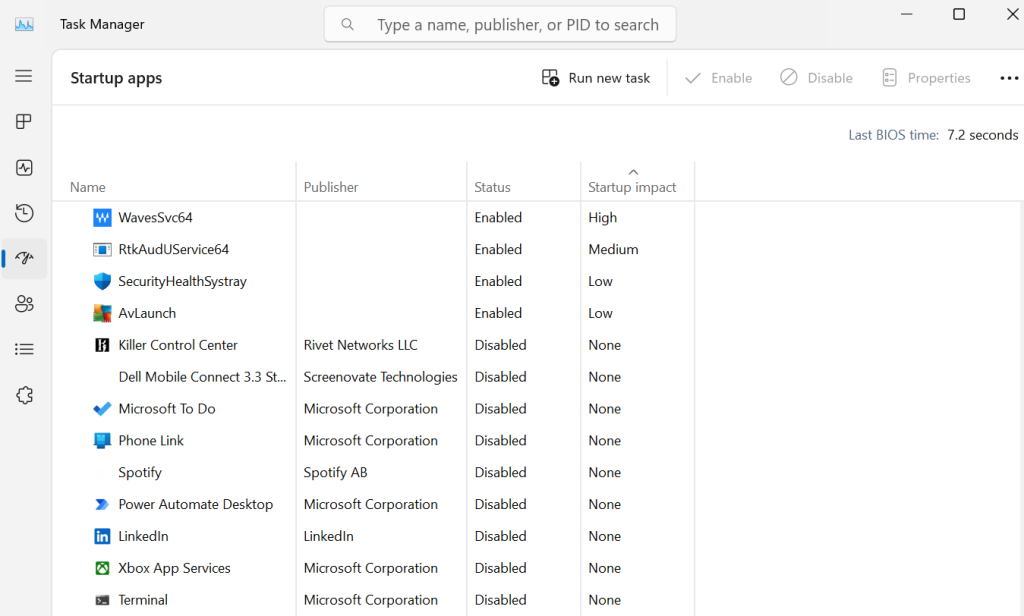The height and width of the screenshot is (616, 1024).
Task: Click the Terminal app icon
Action: point(103,600)
